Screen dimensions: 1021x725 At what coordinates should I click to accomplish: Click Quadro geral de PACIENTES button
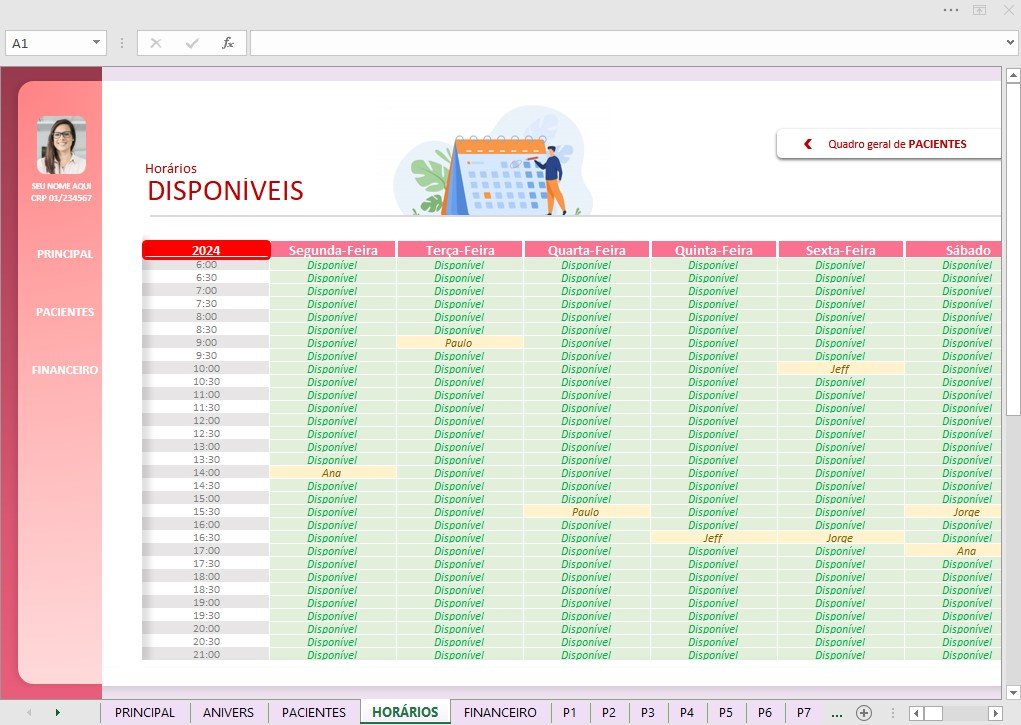888,144
